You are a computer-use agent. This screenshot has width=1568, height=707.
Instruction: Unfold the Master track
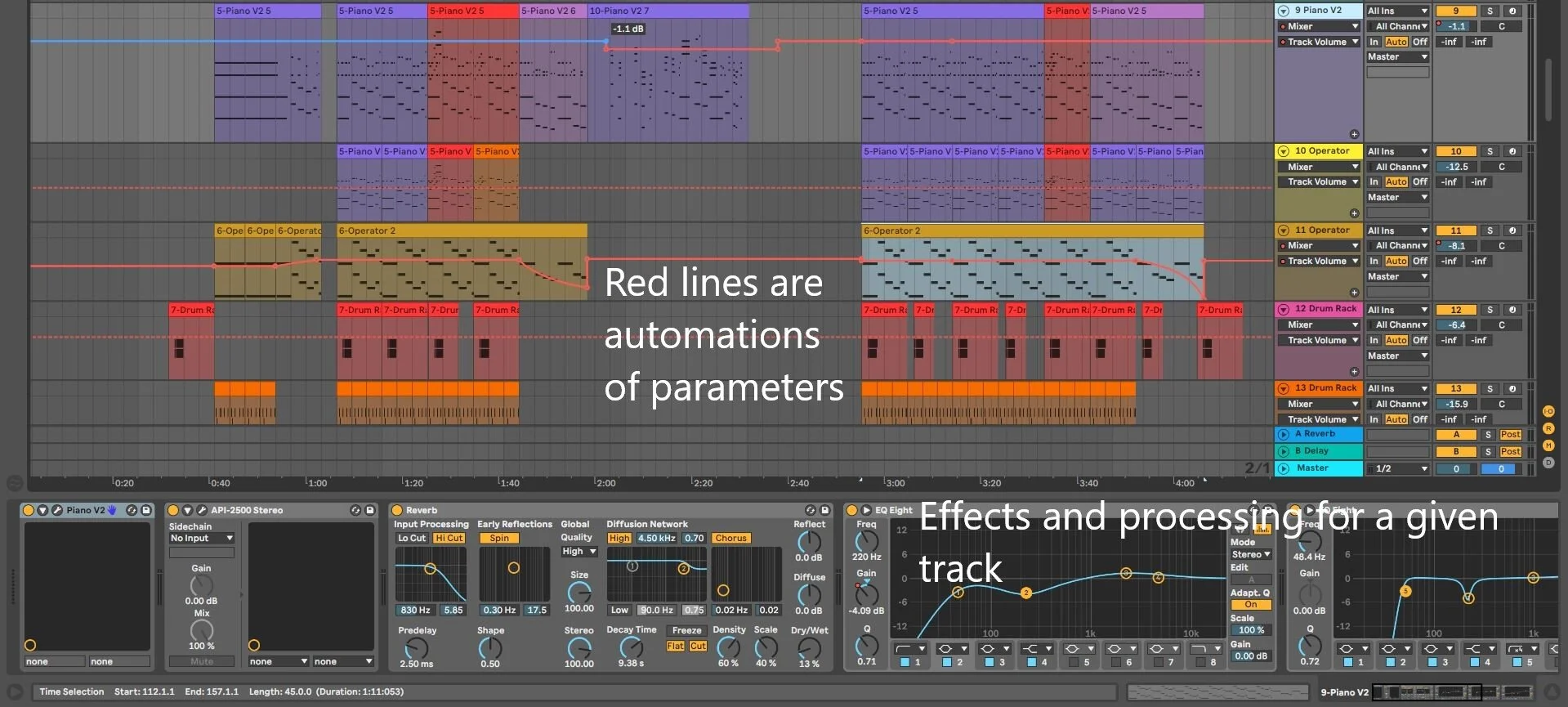(1283, 468)
